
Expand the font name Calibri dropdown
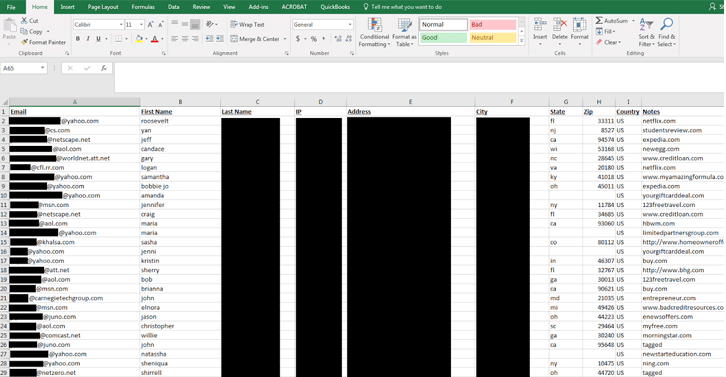click(121, 25)
